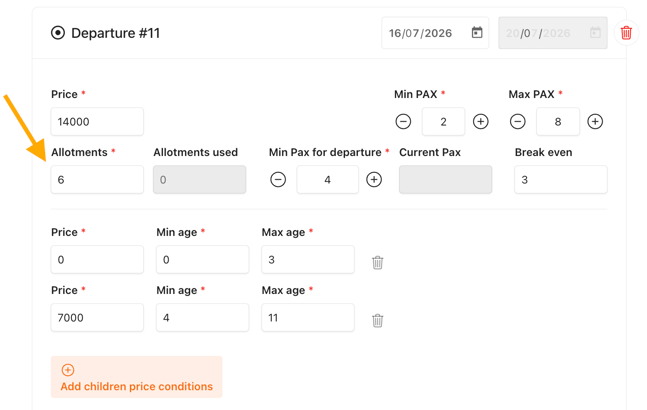
Task: Add children price conditions
Action: click(x=137, y=377)
